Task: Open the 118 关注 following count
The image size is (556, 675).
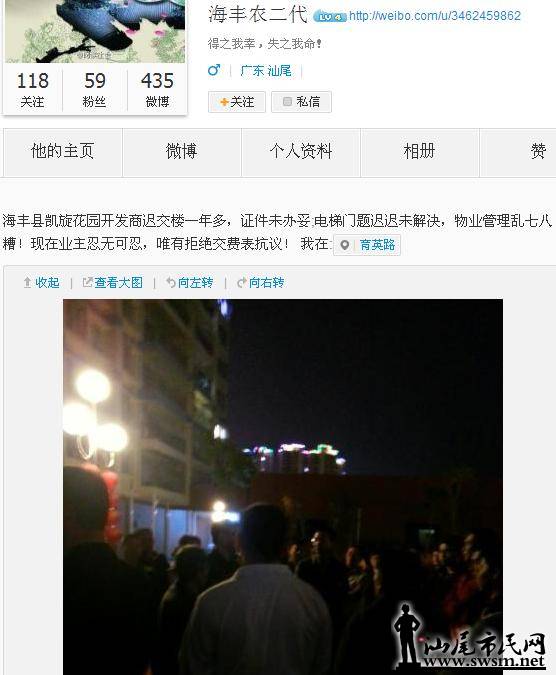Action: point(33,90)
